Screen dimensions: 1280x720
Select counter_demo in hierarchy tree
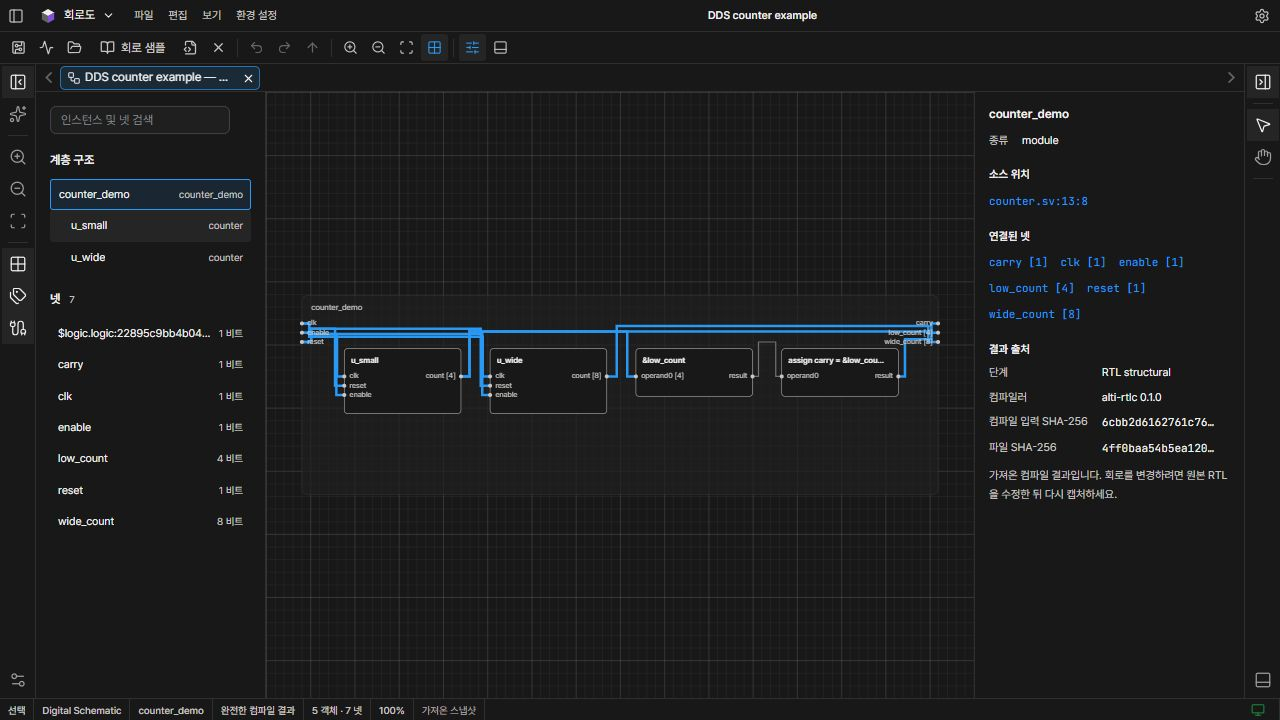[x=150, y=195]
